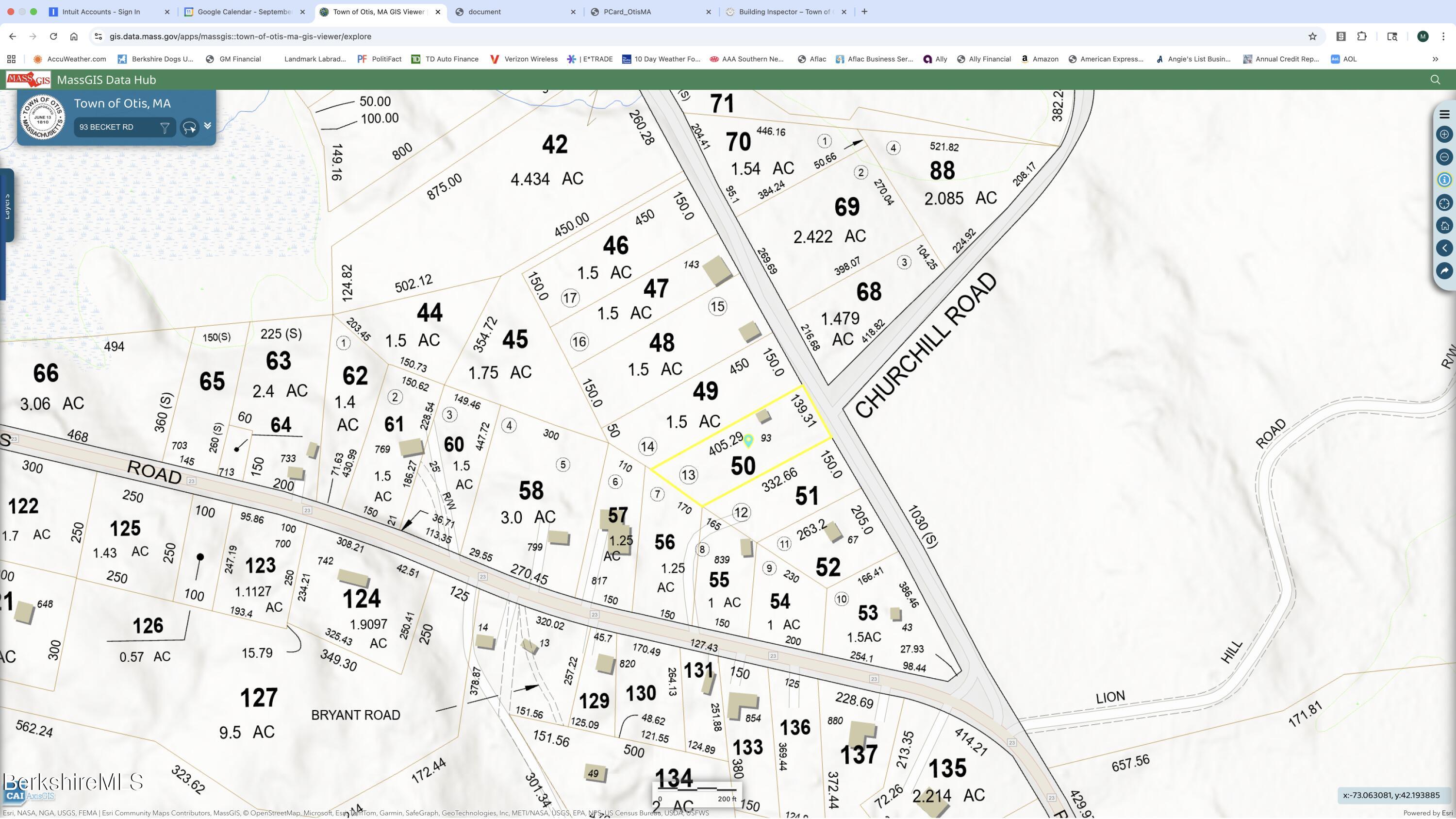Screen dimensions: 1456x819
Task: Open PolitiFact bookmark
Action: [x=380, y=59]
